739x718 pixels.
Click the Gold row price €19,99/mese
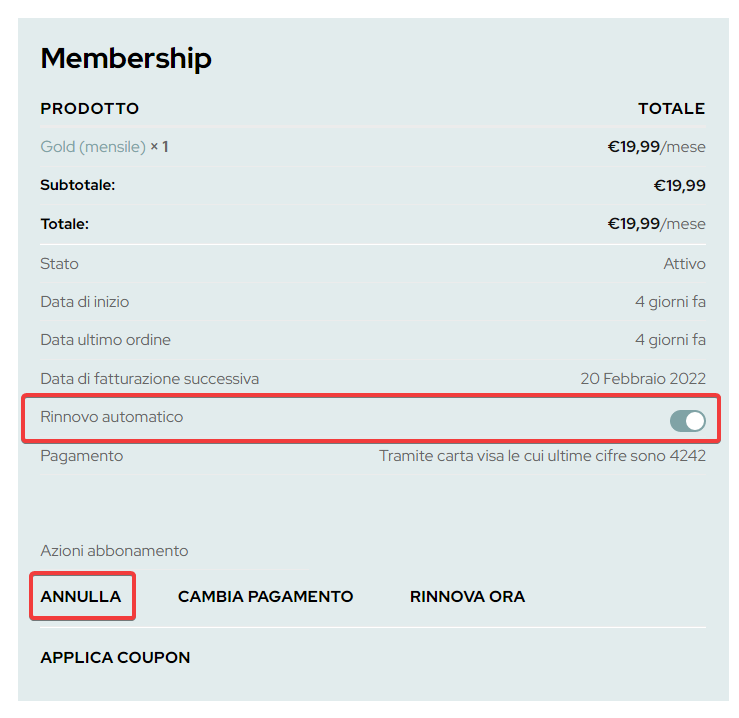tap(656, 147)
